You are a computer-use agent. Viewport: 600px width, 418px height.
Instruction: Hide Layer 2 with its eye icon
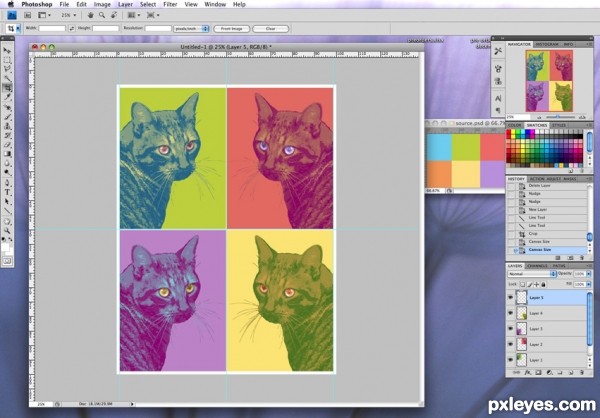pyautogui.click(x=510, y=344)
